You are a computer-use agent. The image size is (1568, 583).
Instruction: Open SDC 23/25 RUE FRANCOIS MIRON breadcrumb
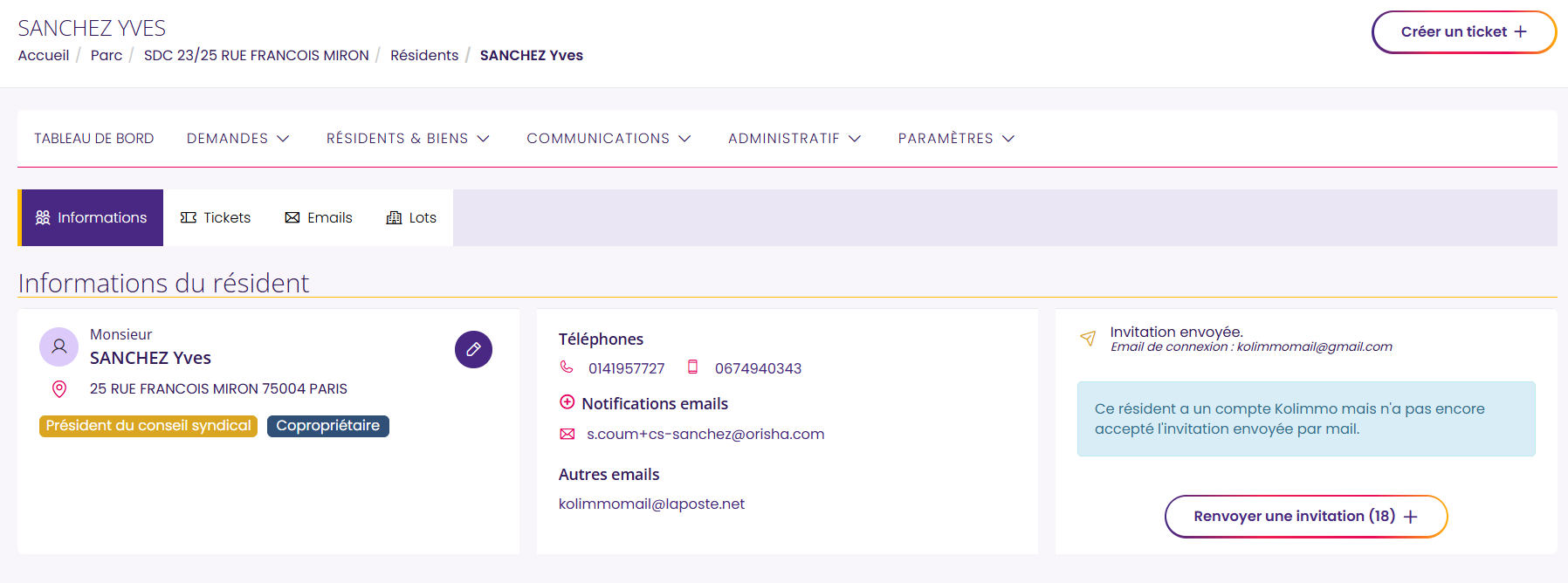(257, 56)
